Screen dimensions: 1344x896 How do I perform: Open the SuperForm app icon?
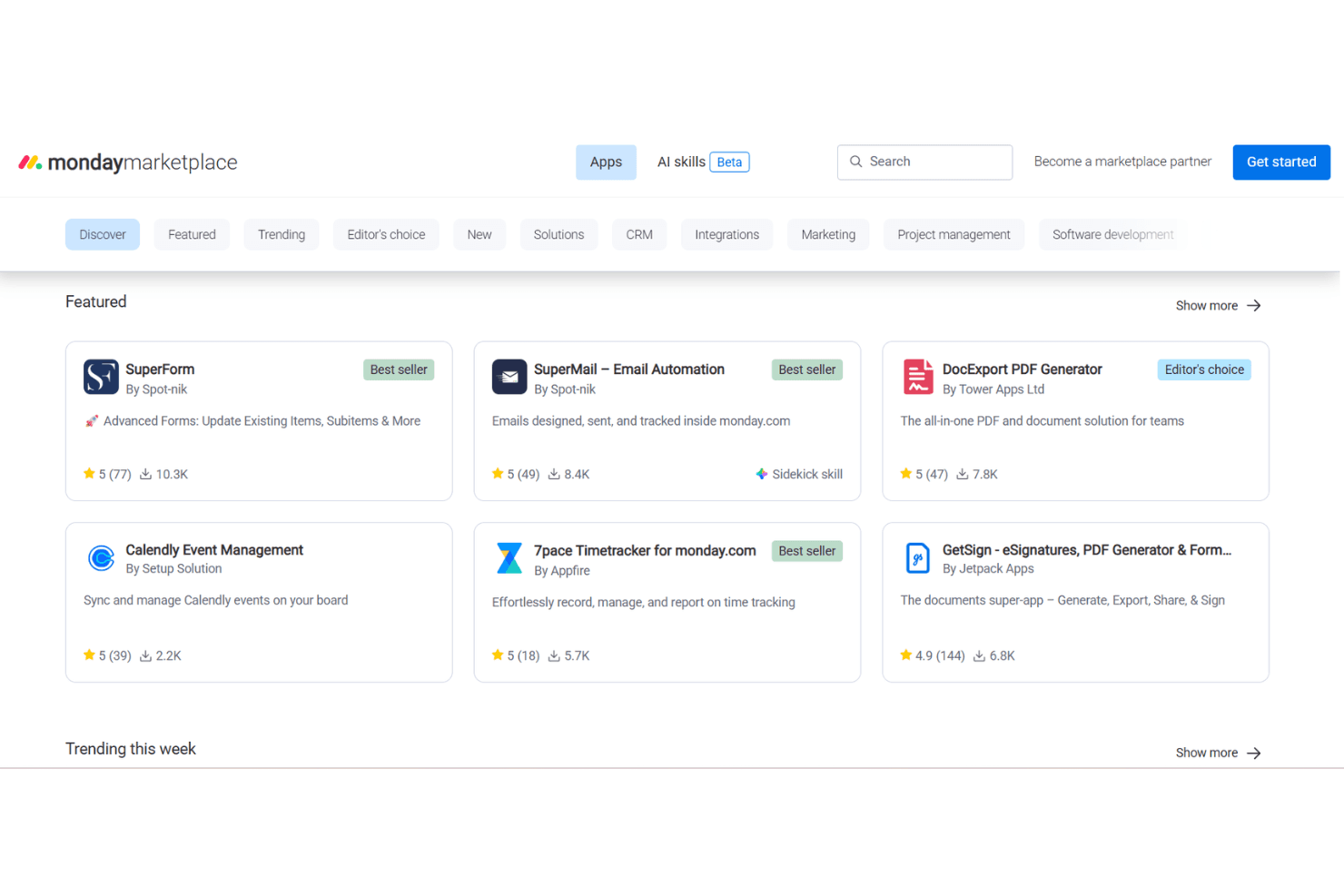click(101, 377)
